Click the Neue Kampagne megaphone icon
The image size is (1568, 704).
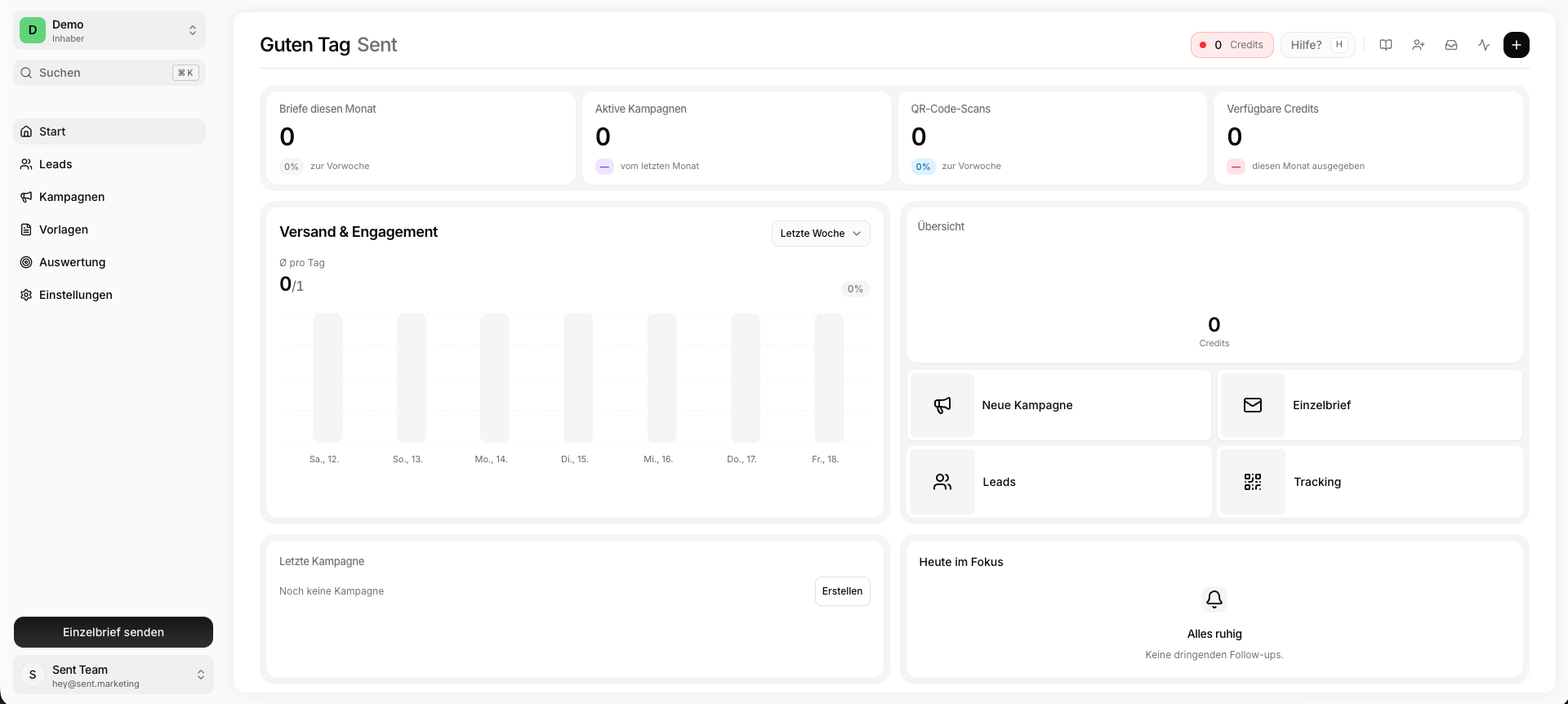tap(942, 405)
